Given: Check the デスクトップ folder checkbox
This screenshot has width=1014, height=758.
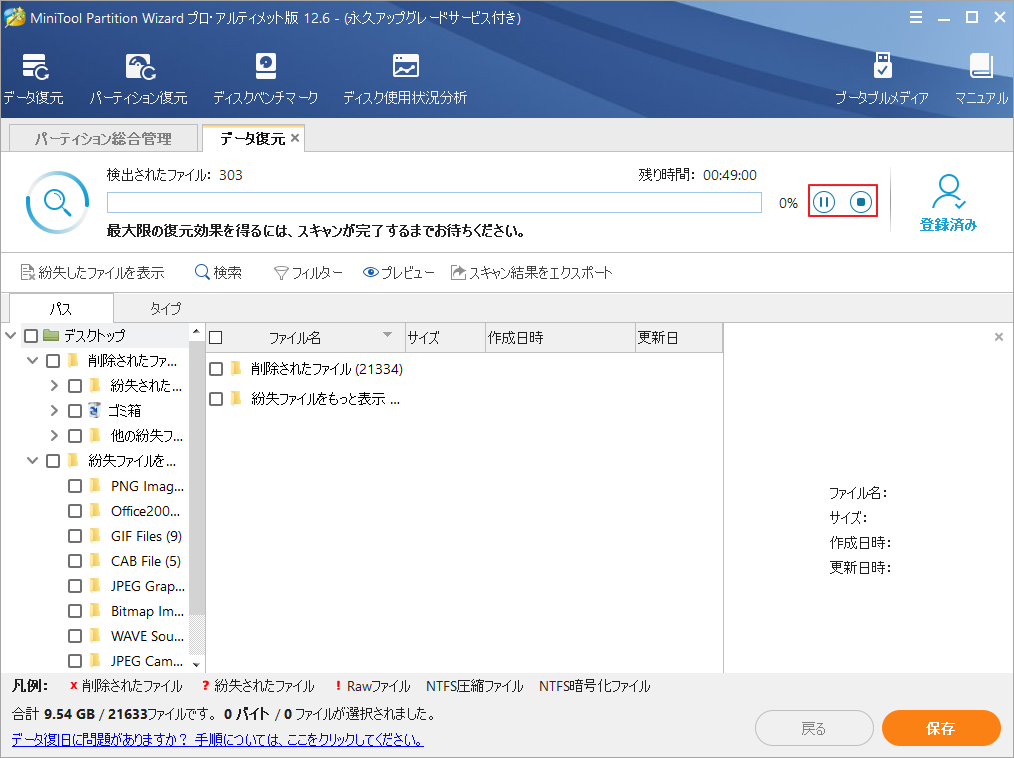Looking at the screenshot, I should 29,335.
